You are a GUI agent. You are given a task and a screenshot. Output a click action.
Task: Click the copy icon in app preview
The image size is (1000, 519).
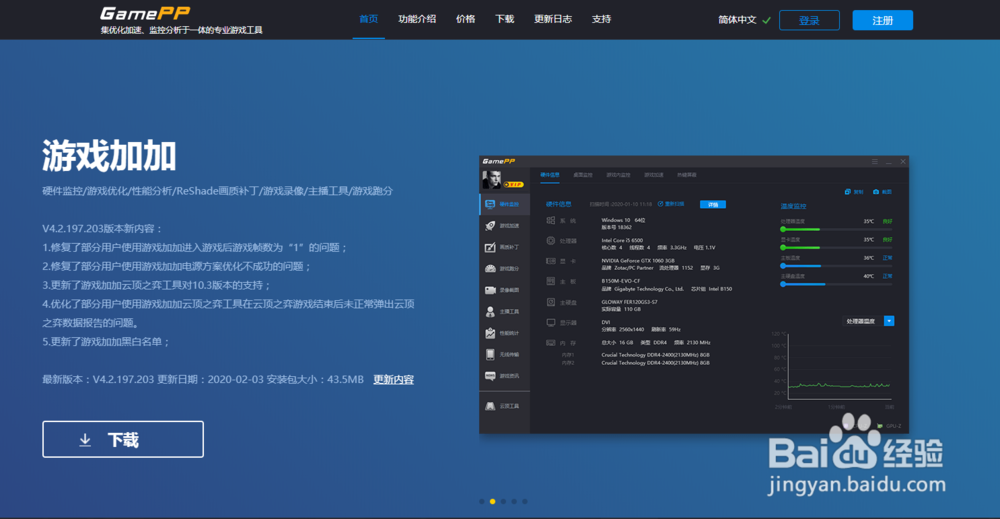[x=848, y=191]
